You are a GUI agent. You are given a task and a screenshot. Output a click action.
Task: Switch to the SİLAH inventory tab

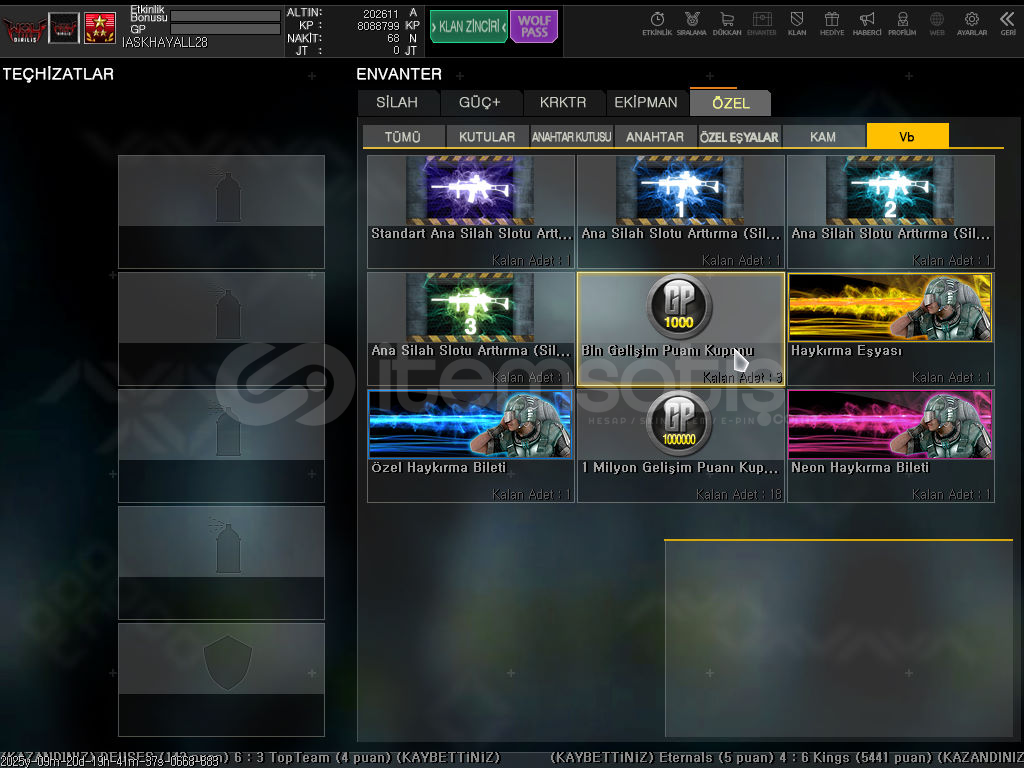pyautogui.click(x=398, y=103)
